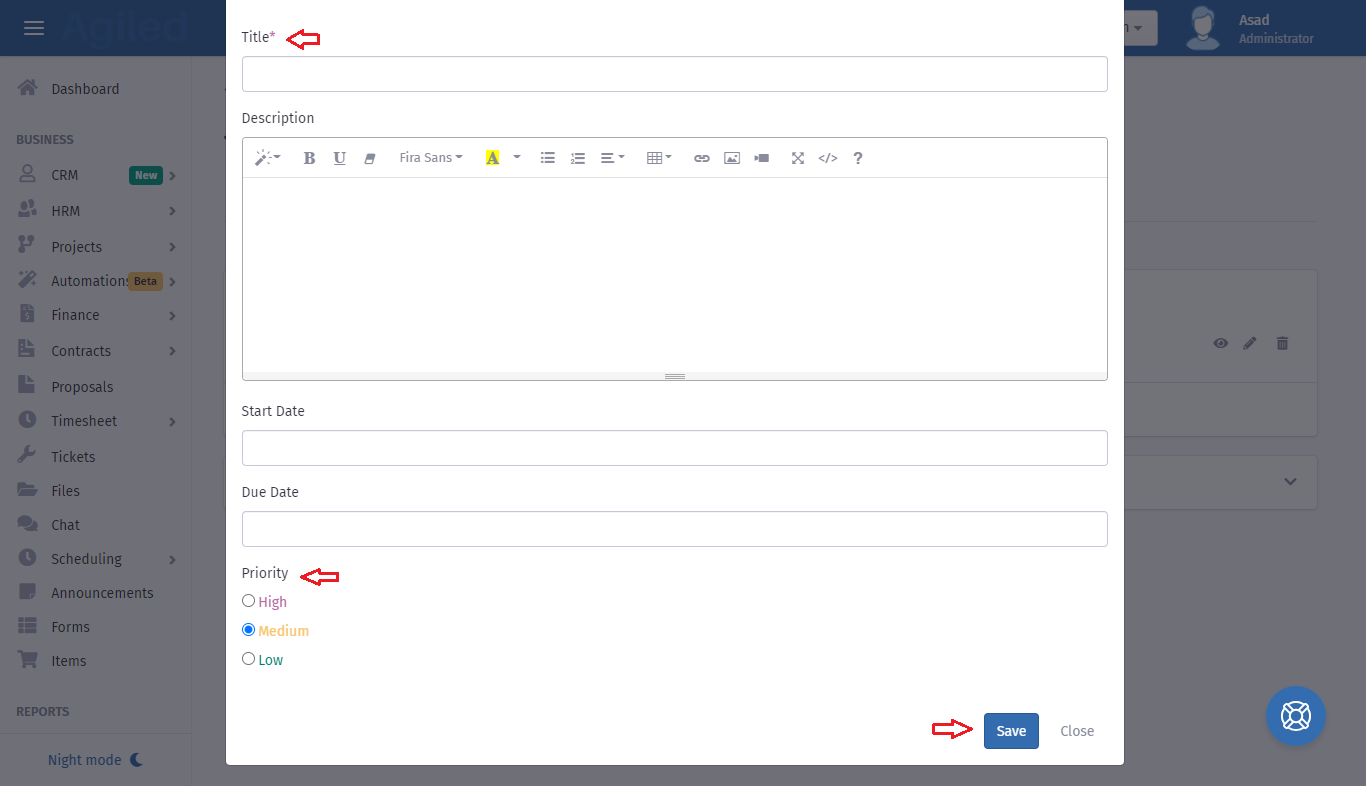Screen dimensions: 1366x786
Task: Open the table insert dropdown
Action: (x=659, y=158)
